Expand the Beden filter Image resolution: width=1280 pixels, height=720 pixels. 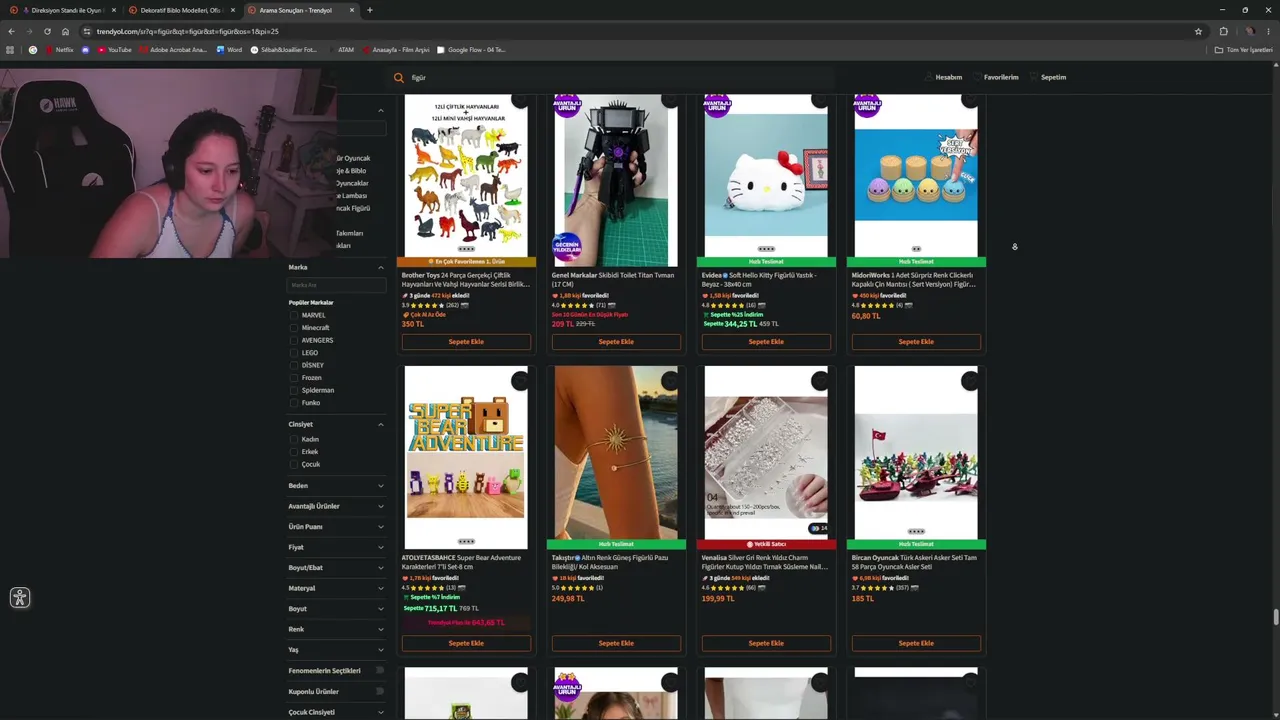[337, 486]
